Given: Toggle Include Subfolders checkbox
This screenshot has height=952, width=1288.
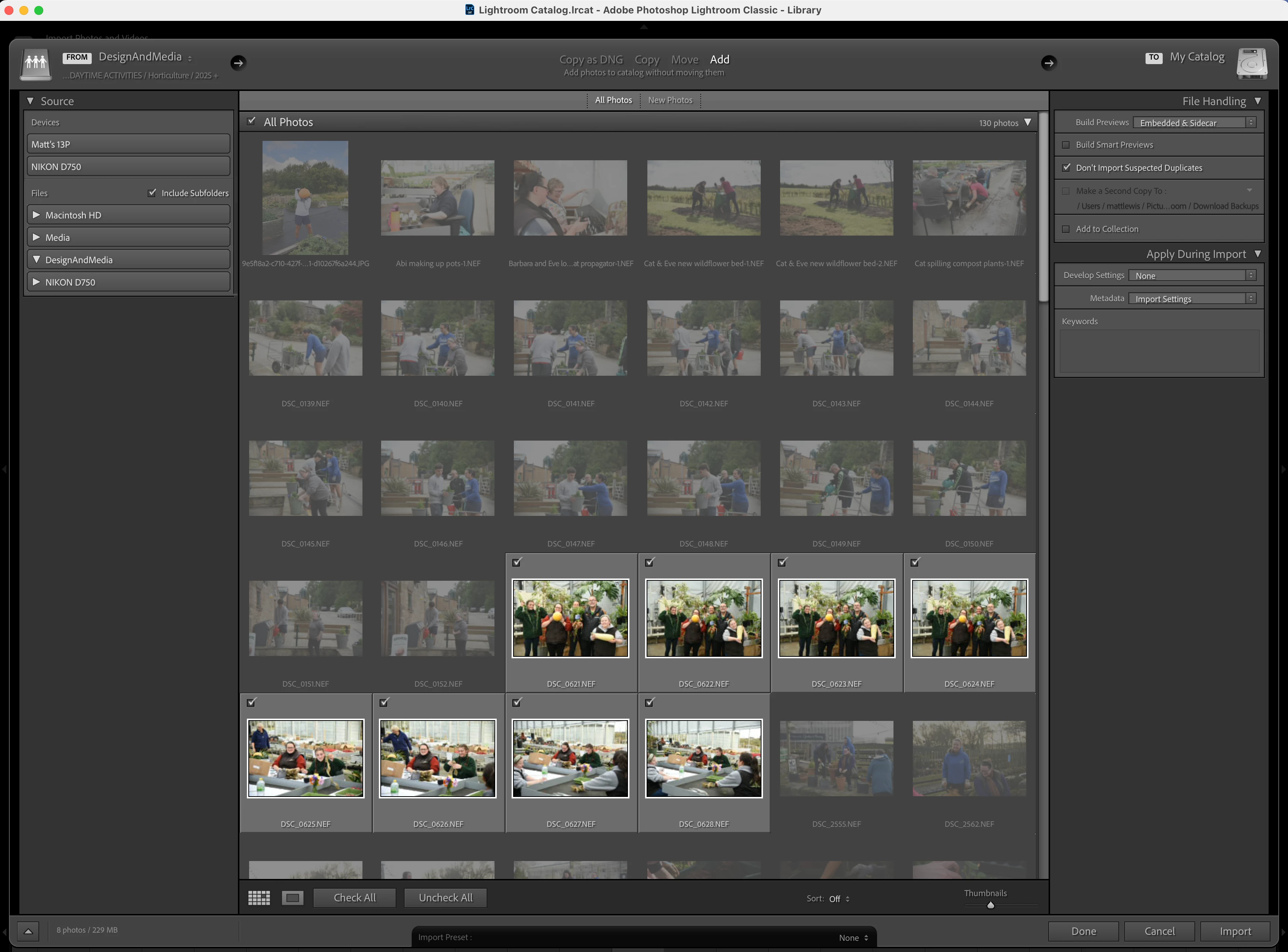Looking at the screenshot, I should pyautogui.click(x=152, y=193).
